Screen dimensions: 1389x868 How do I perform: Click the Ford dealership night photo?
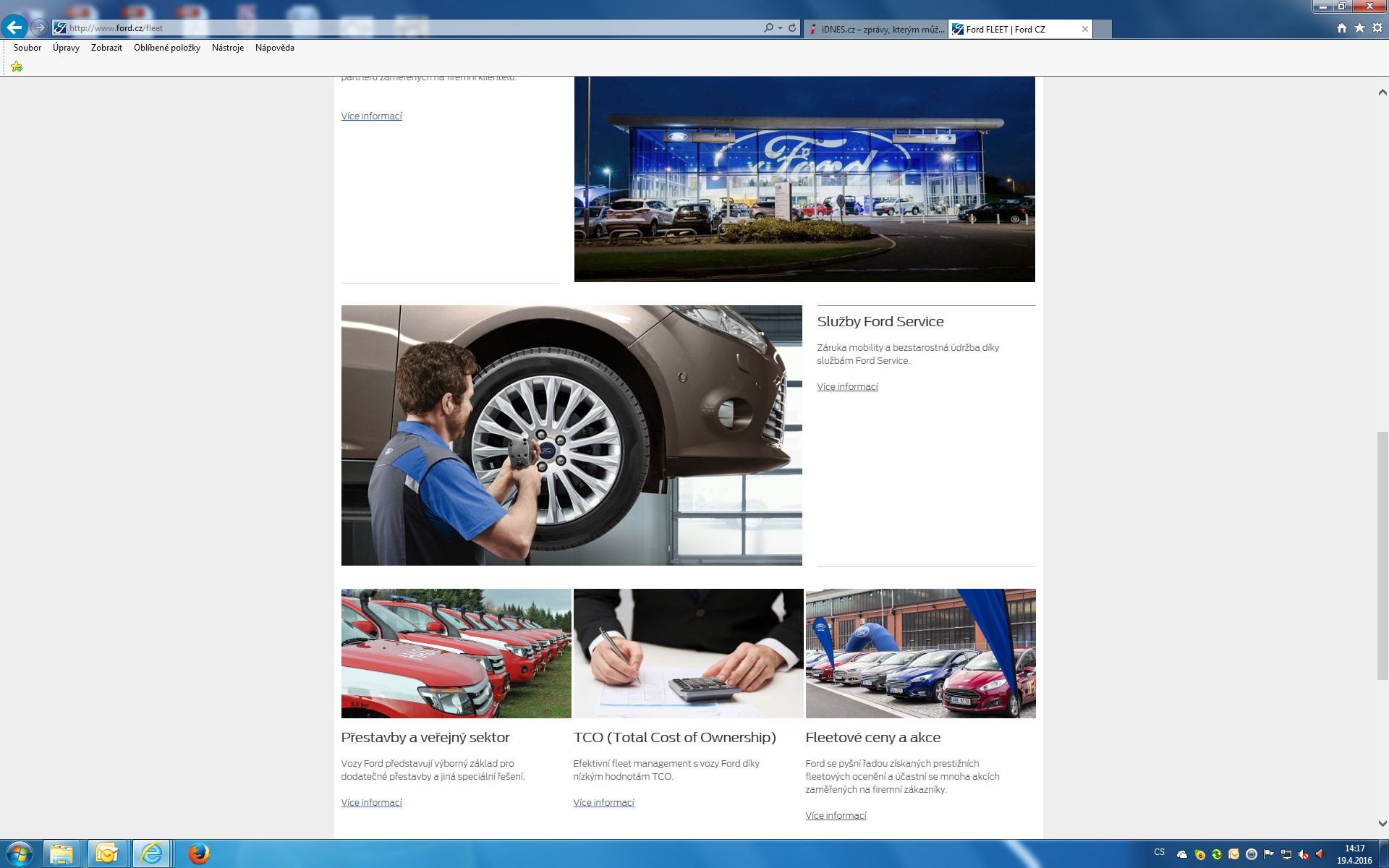804,179
